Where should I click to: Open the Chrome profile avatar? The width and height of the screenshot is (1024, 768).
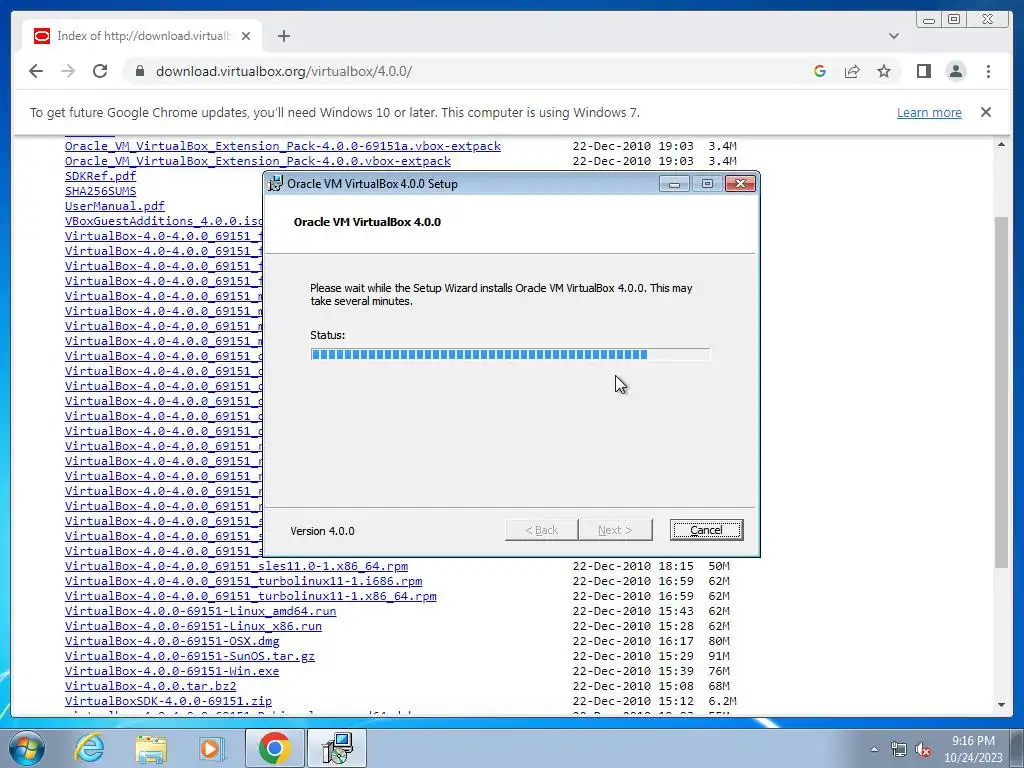[955, 71]
